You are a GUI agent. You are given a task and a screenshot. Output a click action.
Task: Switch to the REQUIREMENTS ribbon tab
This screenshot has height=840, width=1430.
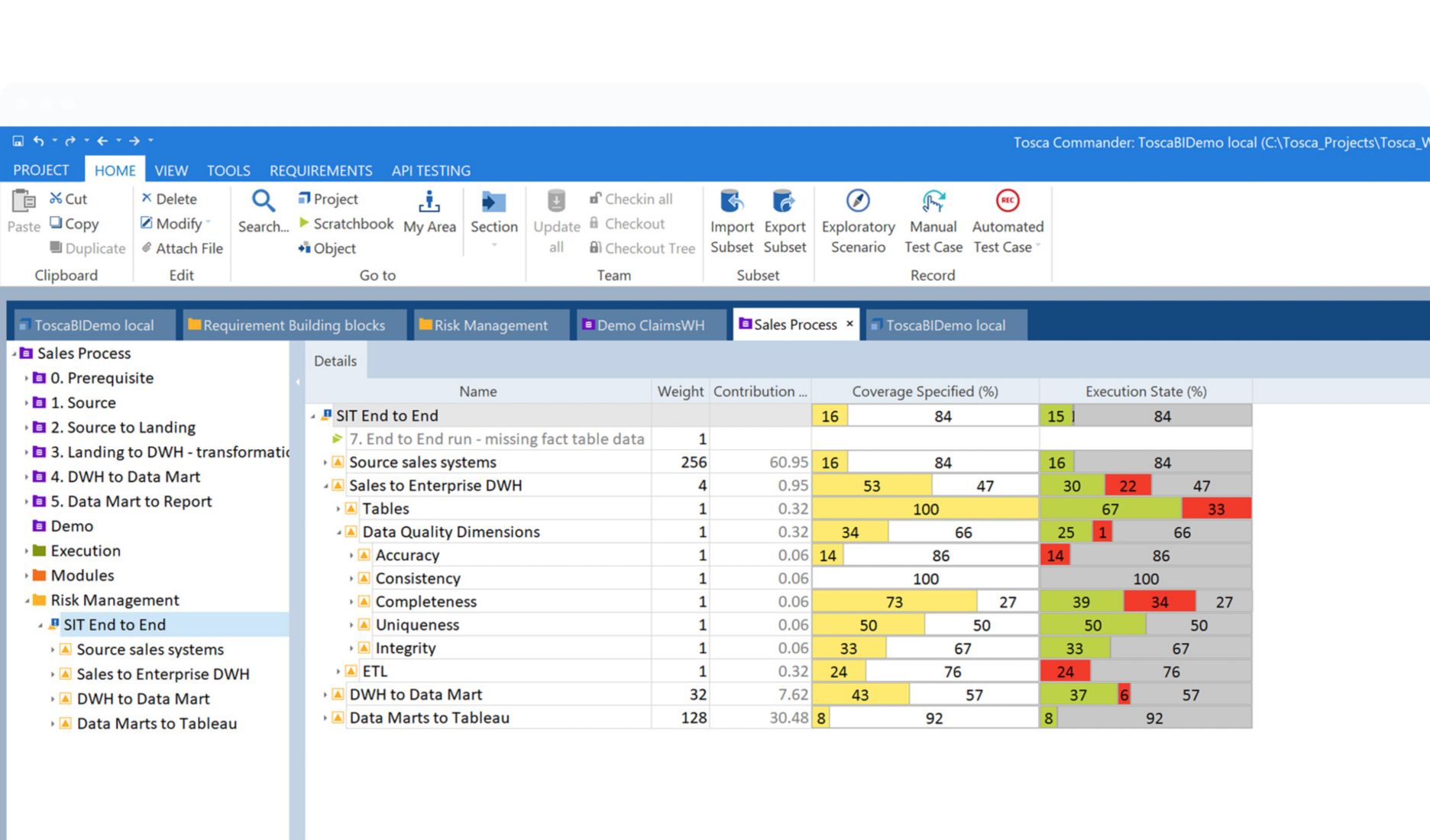(x=320, y=170)
